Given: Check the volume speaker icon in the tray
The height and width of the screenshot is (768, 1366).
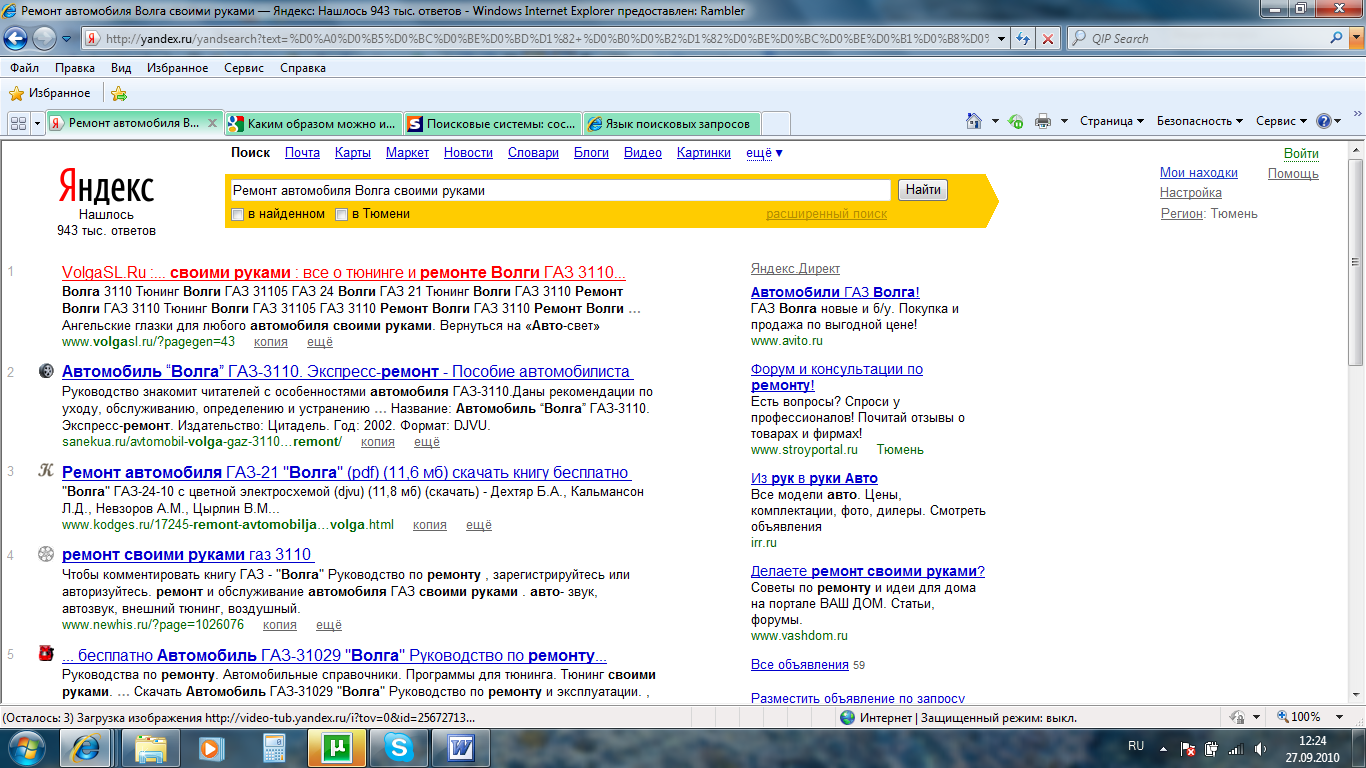Looking at the screenshot, I should [1261, 748].
